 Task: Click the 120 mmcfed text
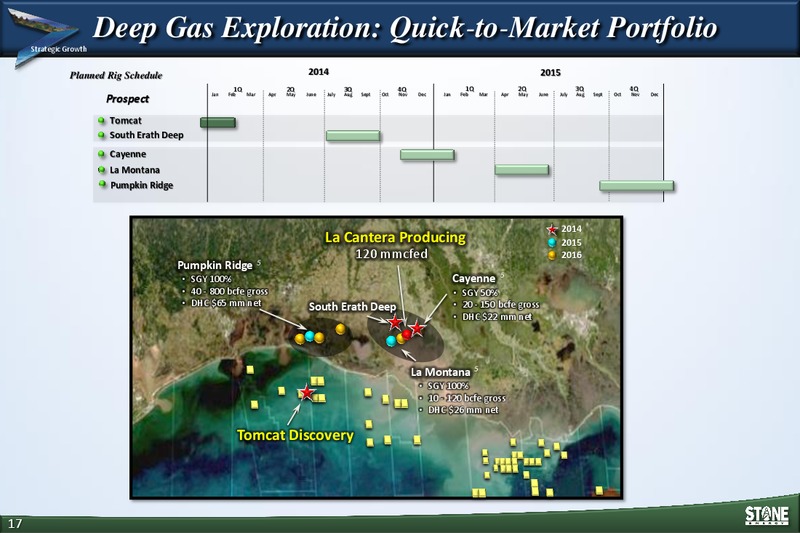tap(391, 253)
